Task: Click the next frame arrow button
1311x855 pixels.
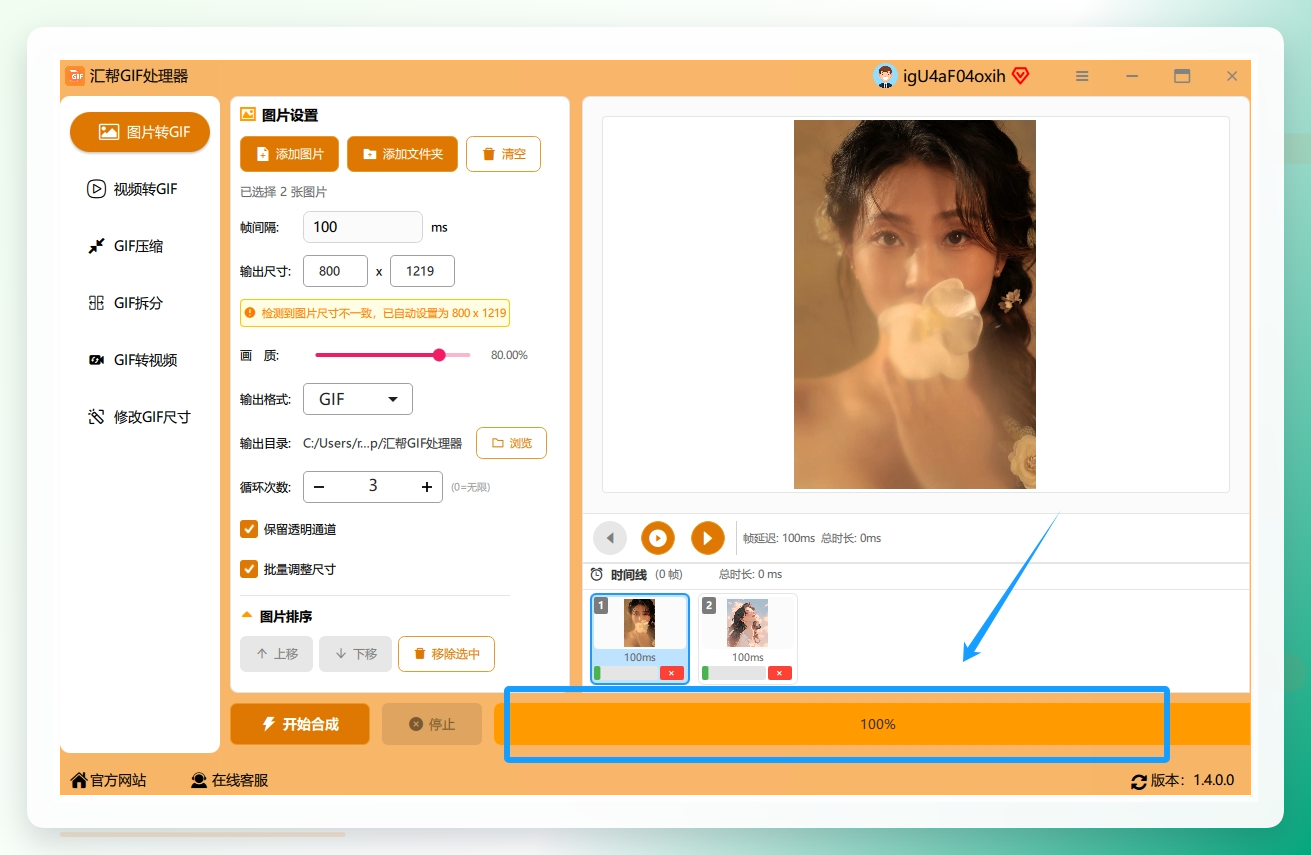Action: (708, 538)
